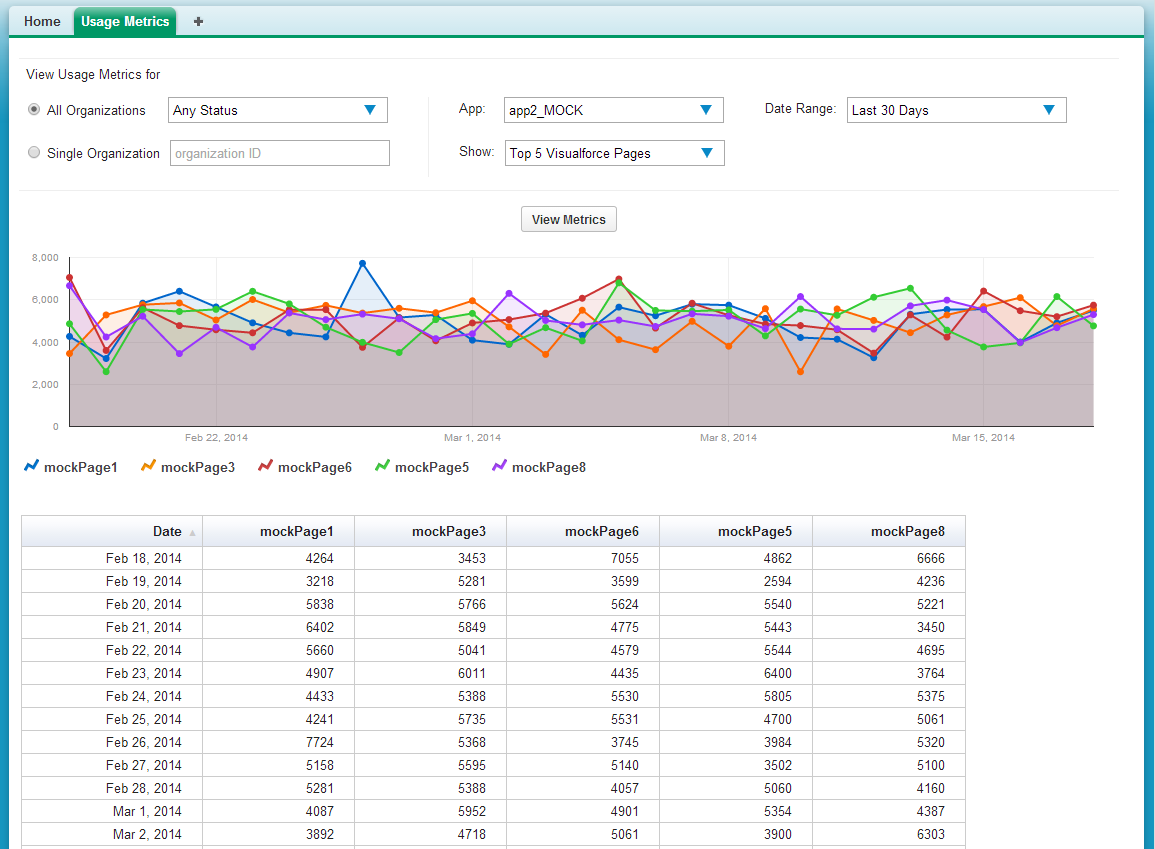Viewport: 1155px width, 849px height.
Task: Switch to the Home tab
Action: tap(42, 21)
